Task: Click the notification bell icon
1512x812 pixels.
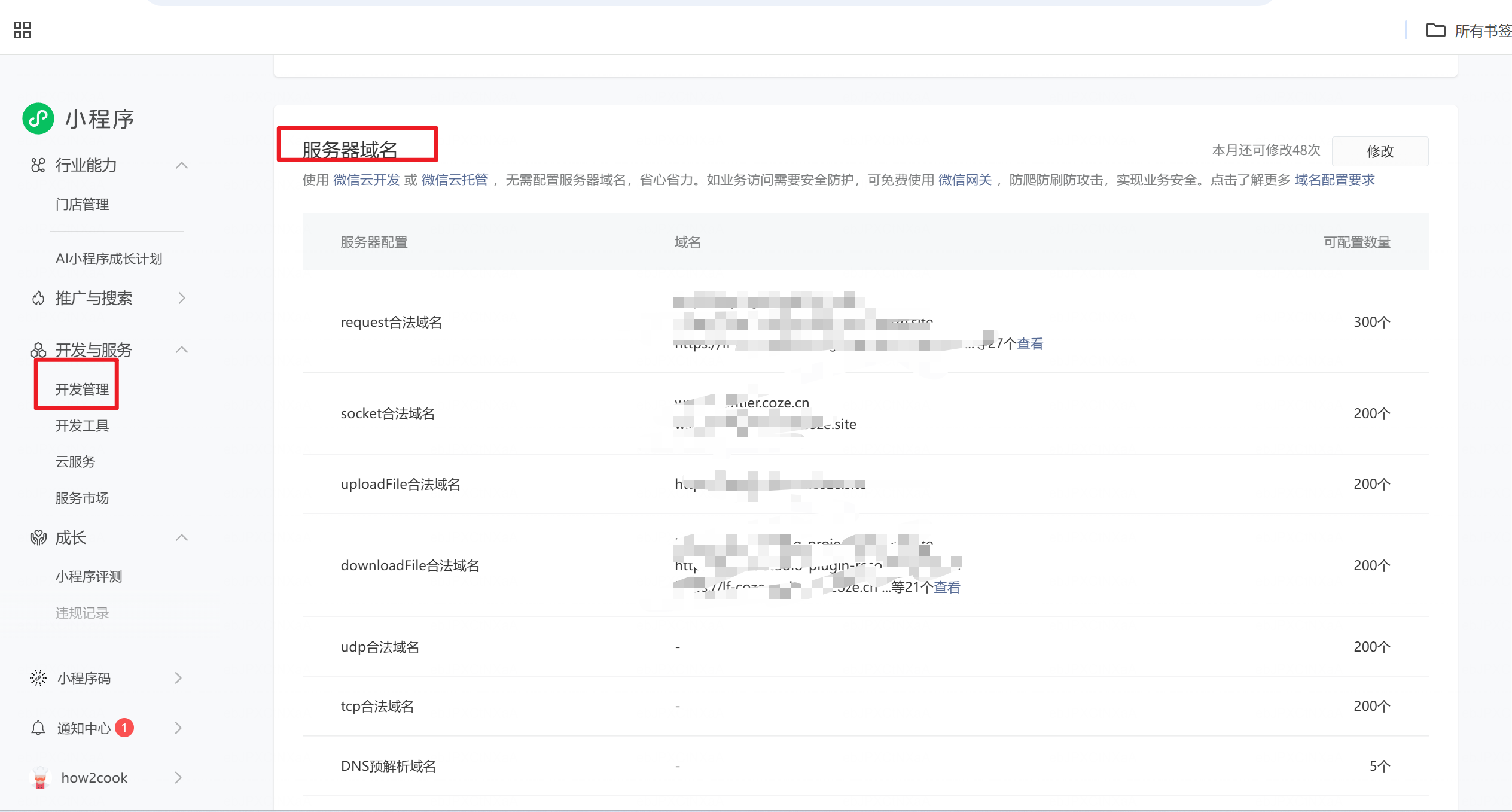Action: point(38,728)
